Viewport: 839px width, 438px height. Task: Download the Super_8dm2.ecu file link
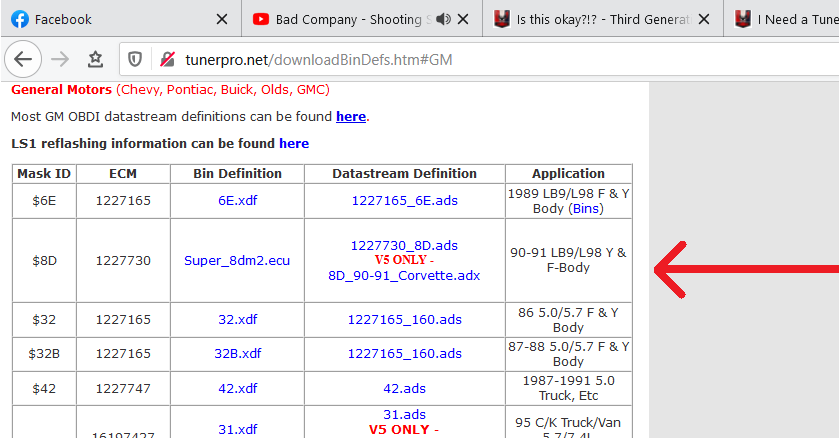[237, 260]
